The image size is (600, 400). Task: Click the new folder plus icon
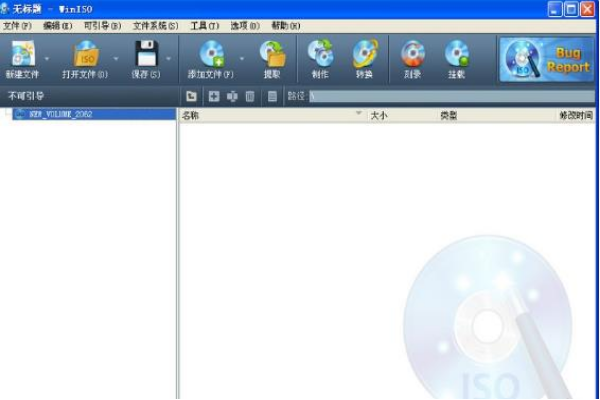pos(214,96)
